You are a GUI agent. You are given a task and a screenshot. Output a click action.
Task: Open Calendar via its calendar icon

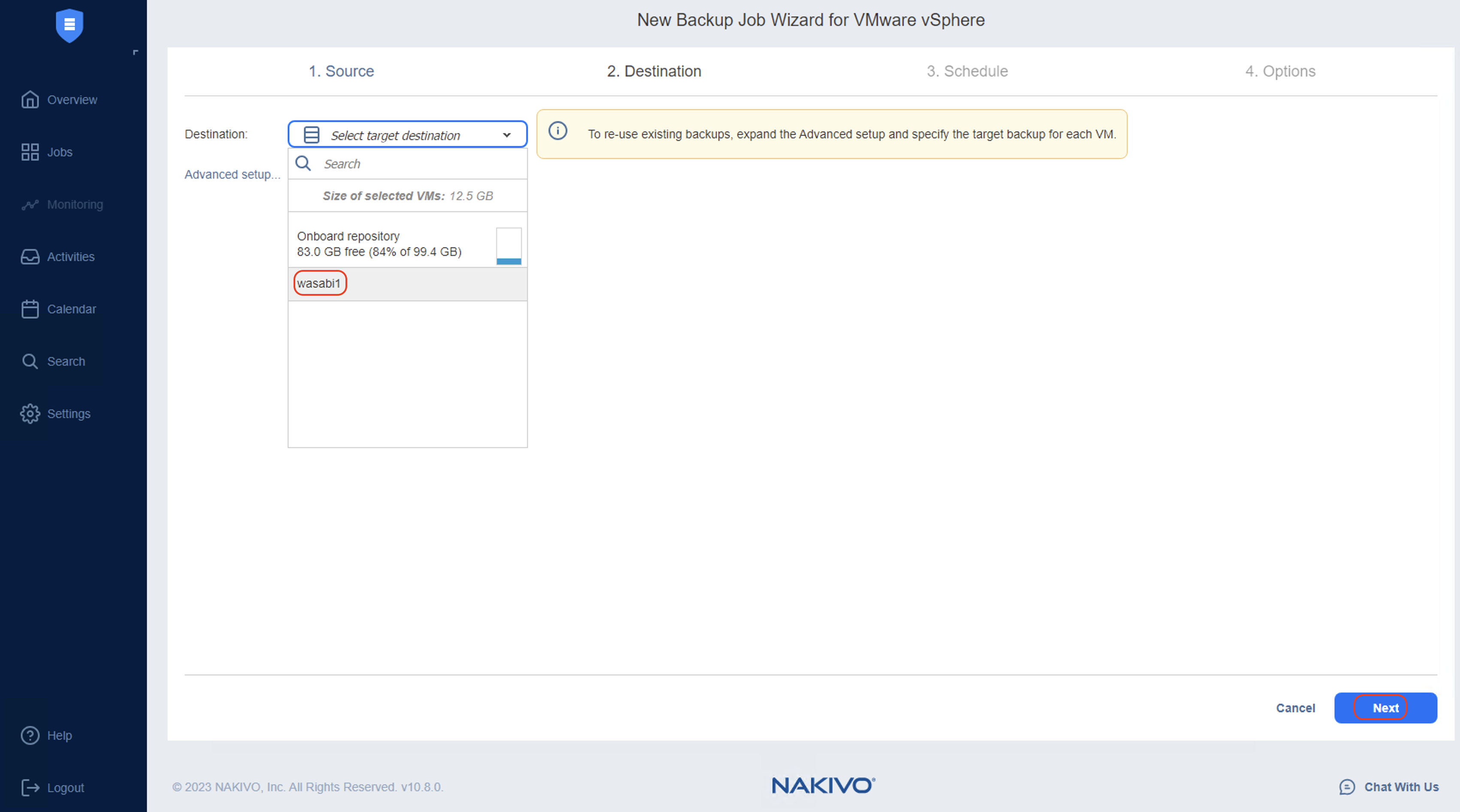[30, 309]
